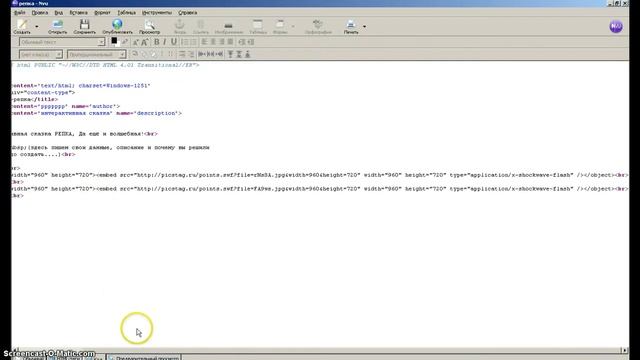Click the content-type code line
Image resolution: width=640 pixels, height=360 pixels.
pos(43,93)
